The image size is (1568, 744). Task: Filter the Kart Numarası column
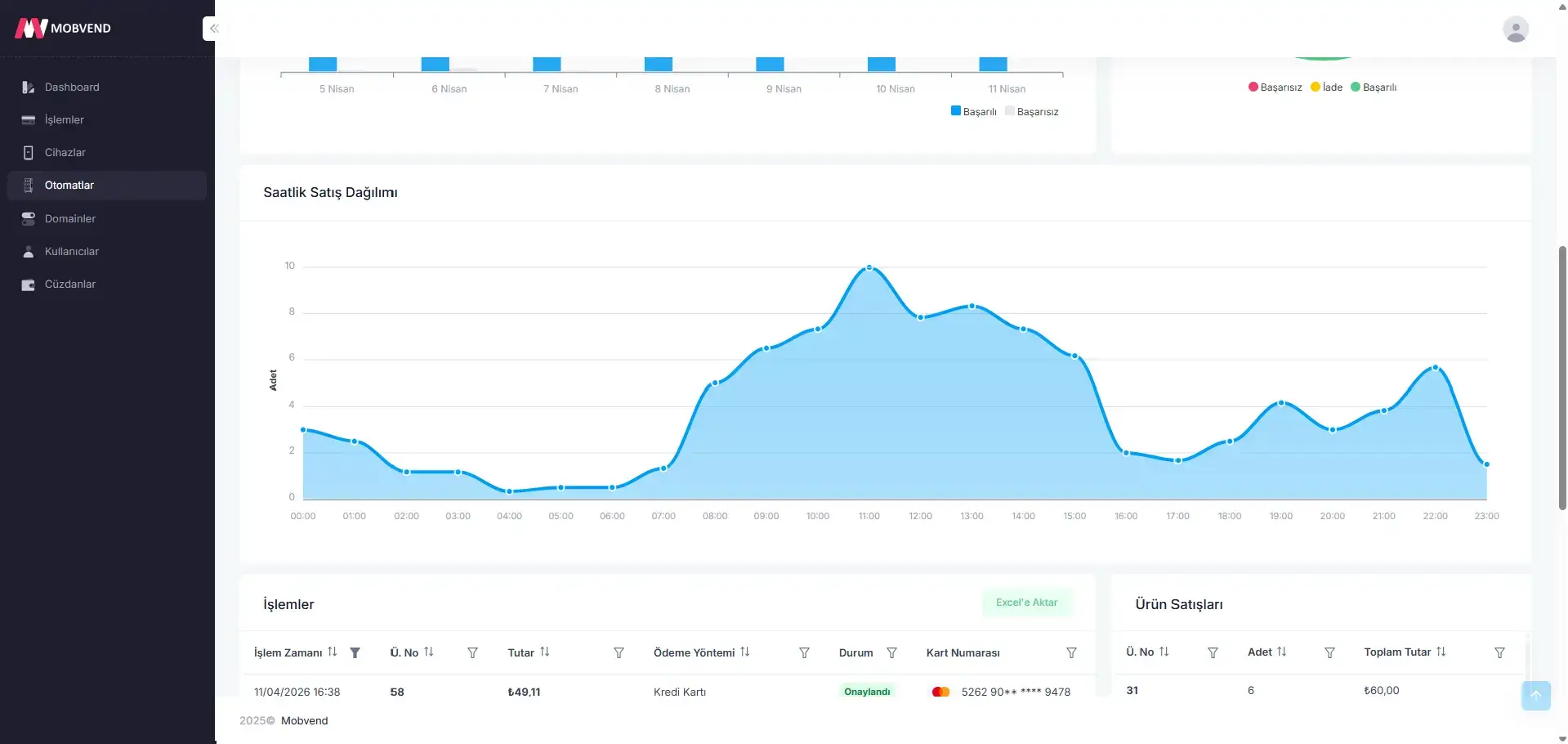pyautogui.click(x=1071, y=652)
